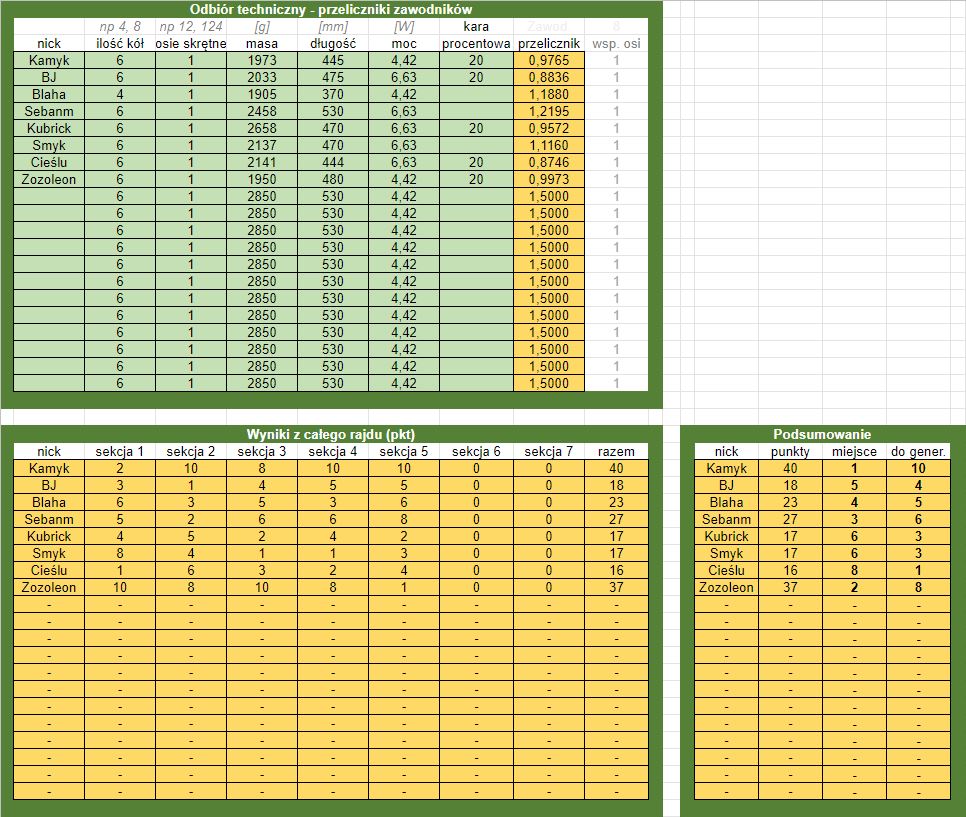Select the 'wsp. osi' column header
966x817 pixels.
616,44
